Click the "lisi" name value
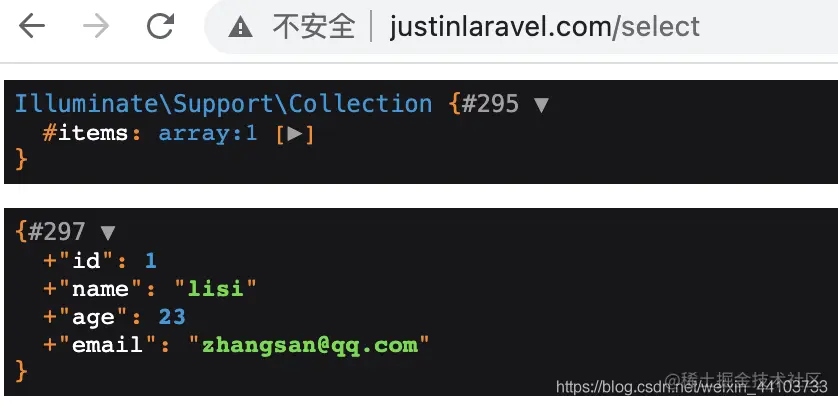The height and width of the screenshot is (406, 838). (216, 288)
